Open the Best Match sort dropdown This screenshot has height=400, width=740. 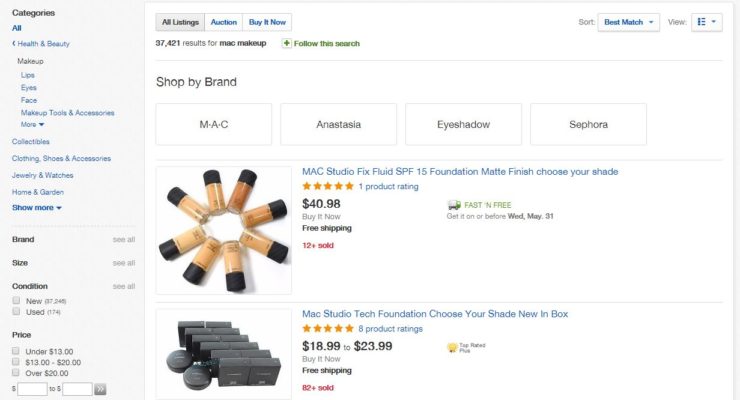(x=628, y=22)
